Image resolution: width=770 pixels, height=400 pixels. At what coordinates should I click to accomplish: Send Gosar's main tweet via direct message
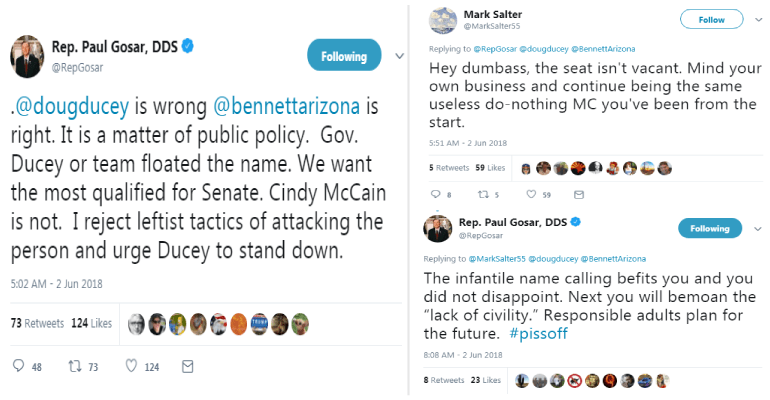tap(186, 367)
